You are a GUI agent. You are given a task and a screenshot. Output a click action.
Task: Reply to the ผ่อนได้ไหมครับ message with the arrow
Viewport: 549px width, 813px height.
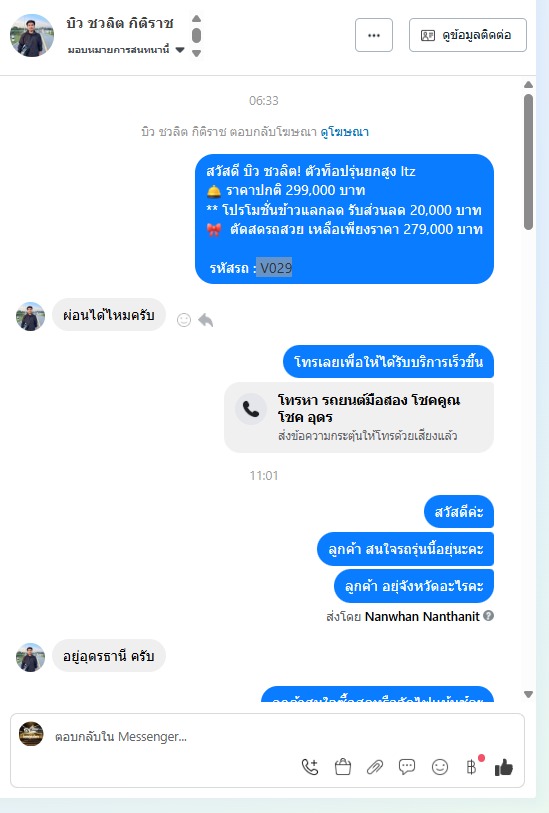[x=206, y=320]
